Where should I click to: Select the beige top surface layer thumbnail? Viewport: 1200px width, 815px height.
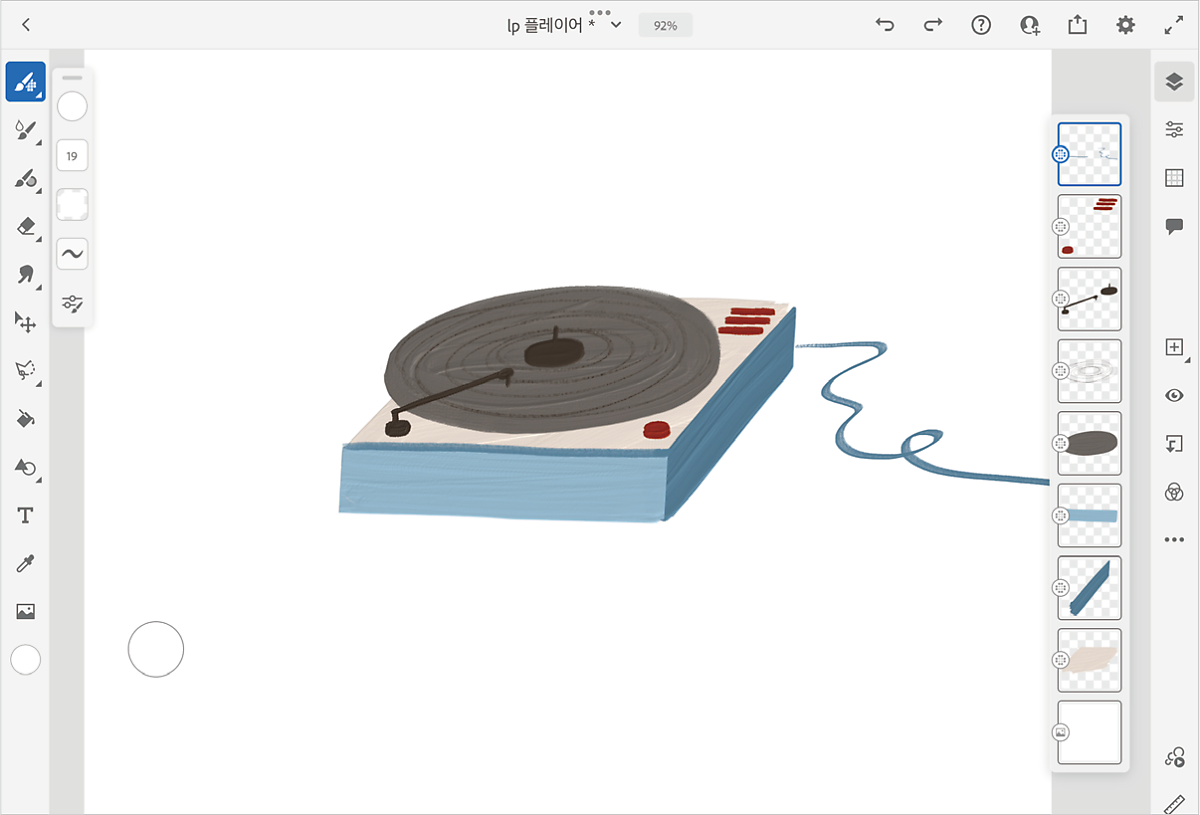click(1090, 660)
